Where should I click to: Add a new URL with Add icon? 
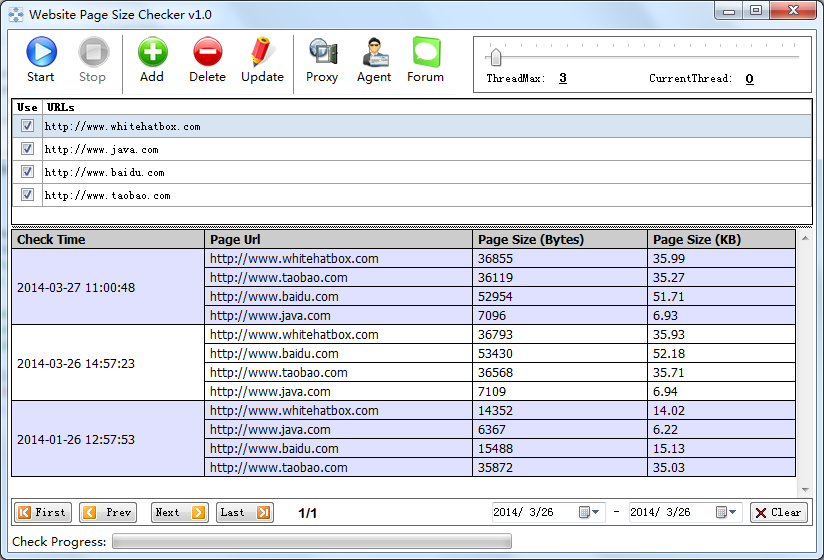(x=152, y=60)
